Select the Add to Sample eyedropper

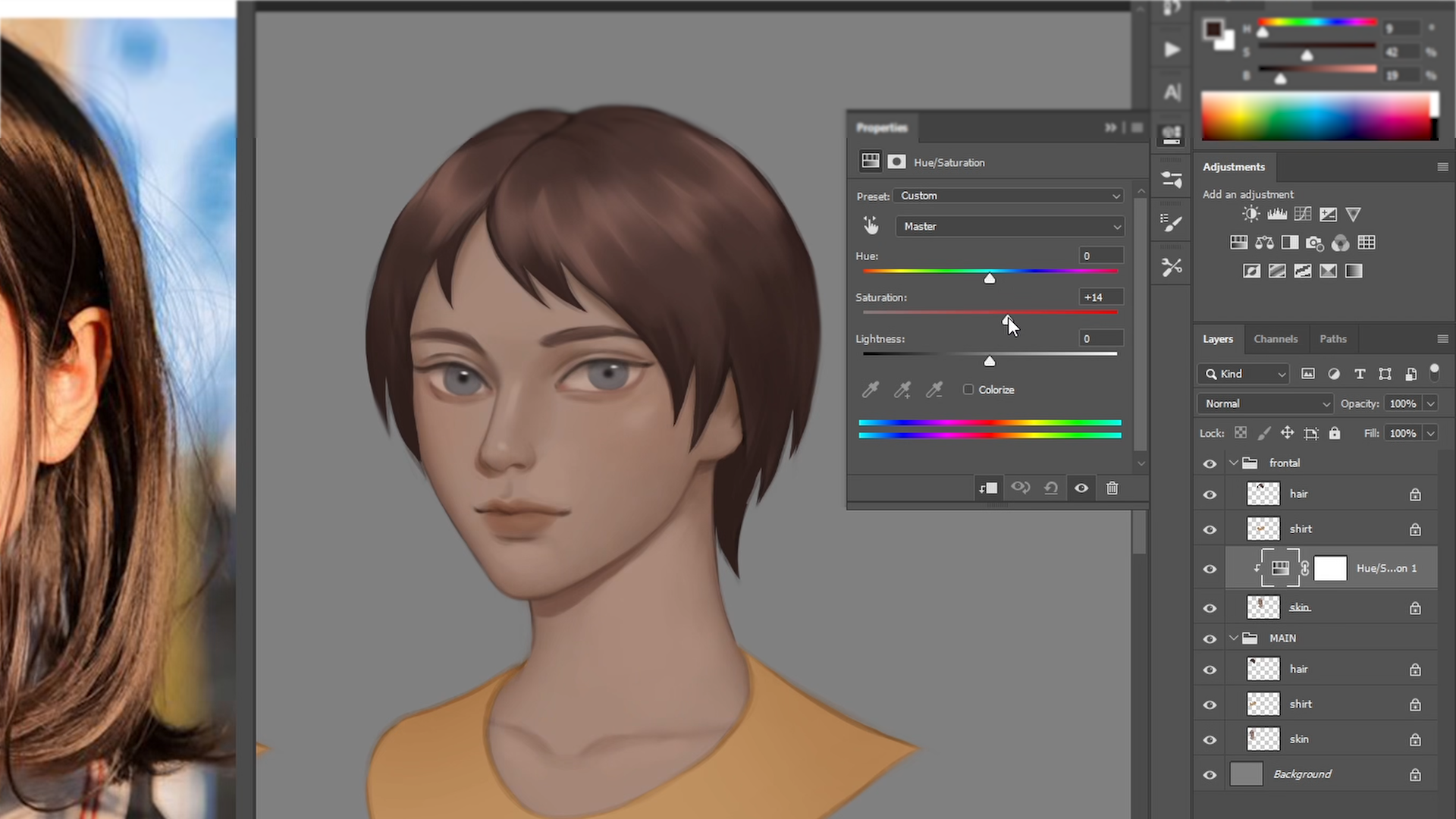[902, 390]
